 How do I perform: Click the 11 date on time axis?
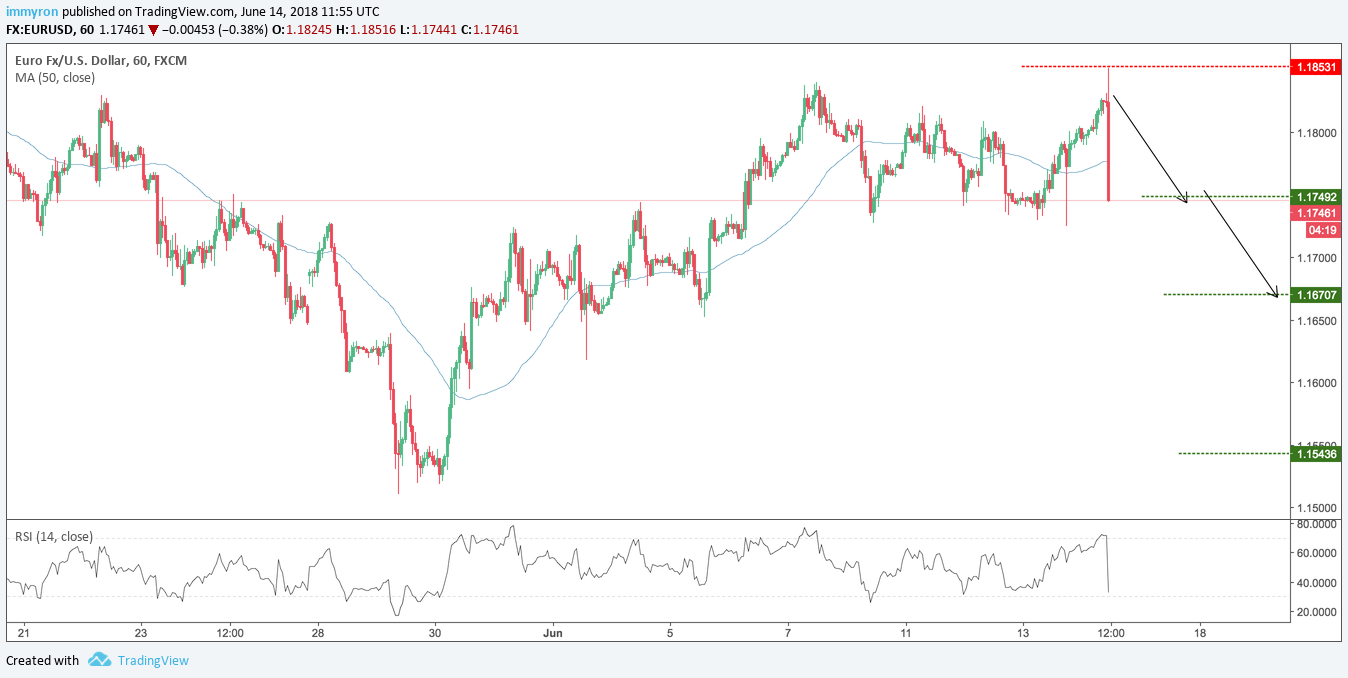pyautogui.click(x=905, y=633)
